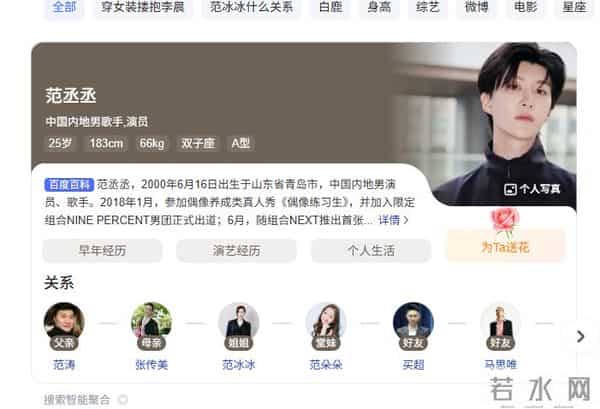Open 范朵朵 avatar picture
Screen dimensions: 600x409
(326, 323)
